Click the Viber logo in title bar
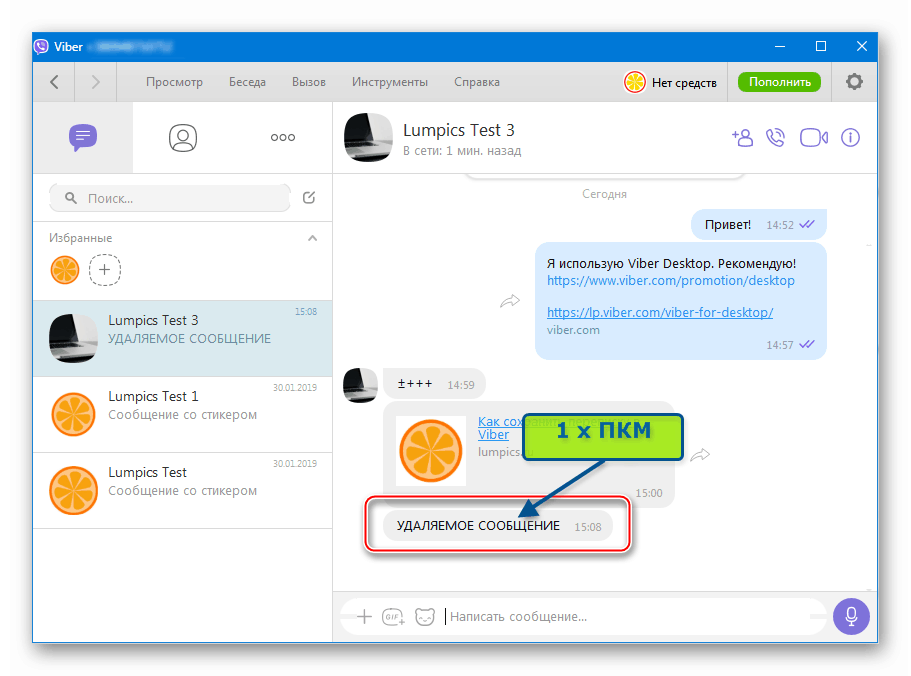This screenshot has height=676, width=911. click(x=41, y=46)
